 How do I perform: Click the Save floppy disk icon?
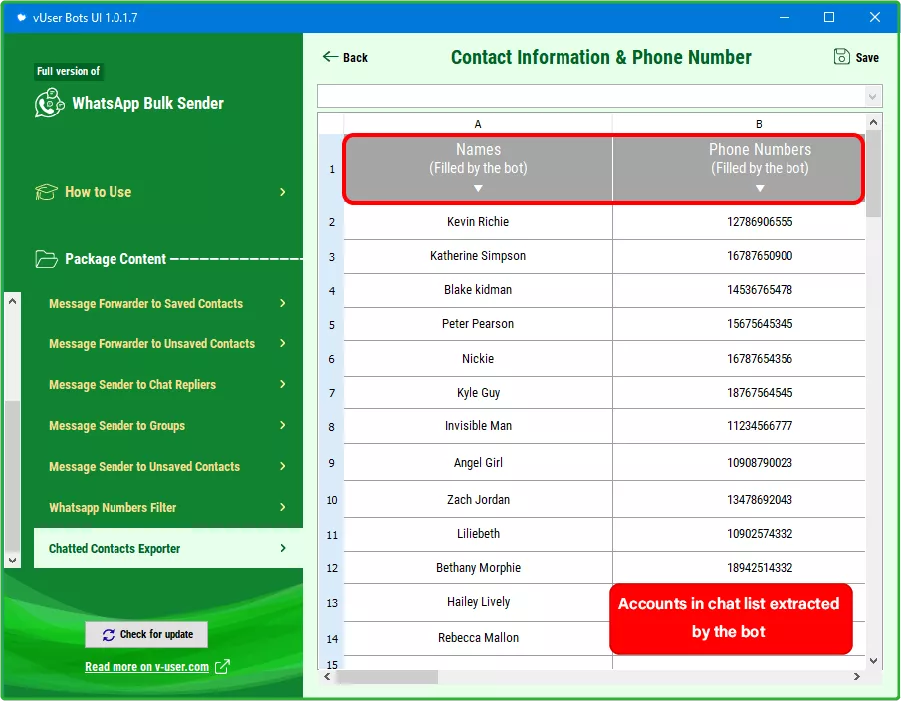(841, 56)
